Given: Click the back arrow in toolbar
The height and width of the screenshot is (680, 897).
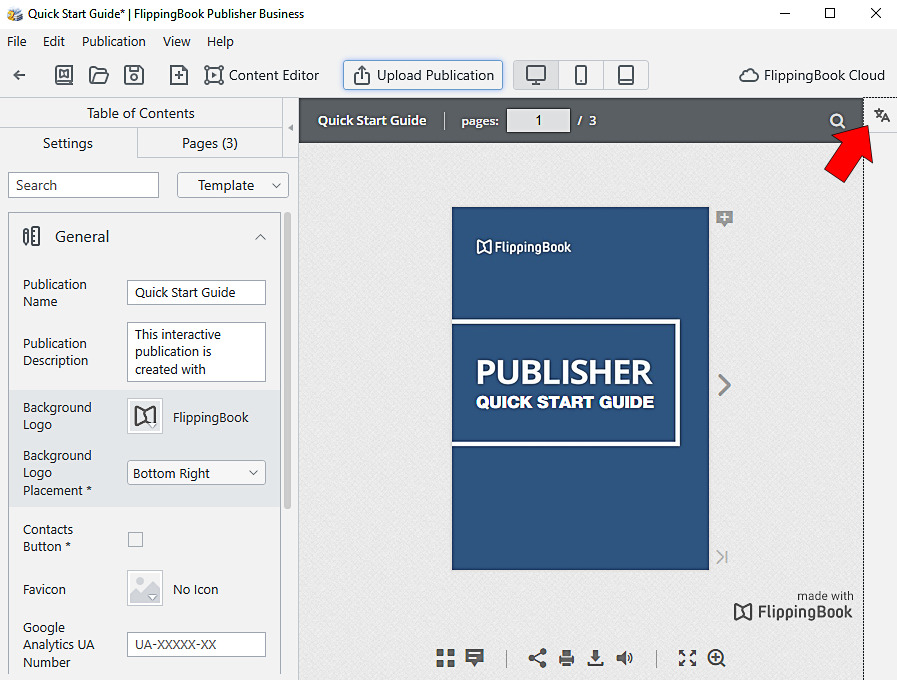Looking at the screenshot, I should click(x=19, y=75).
